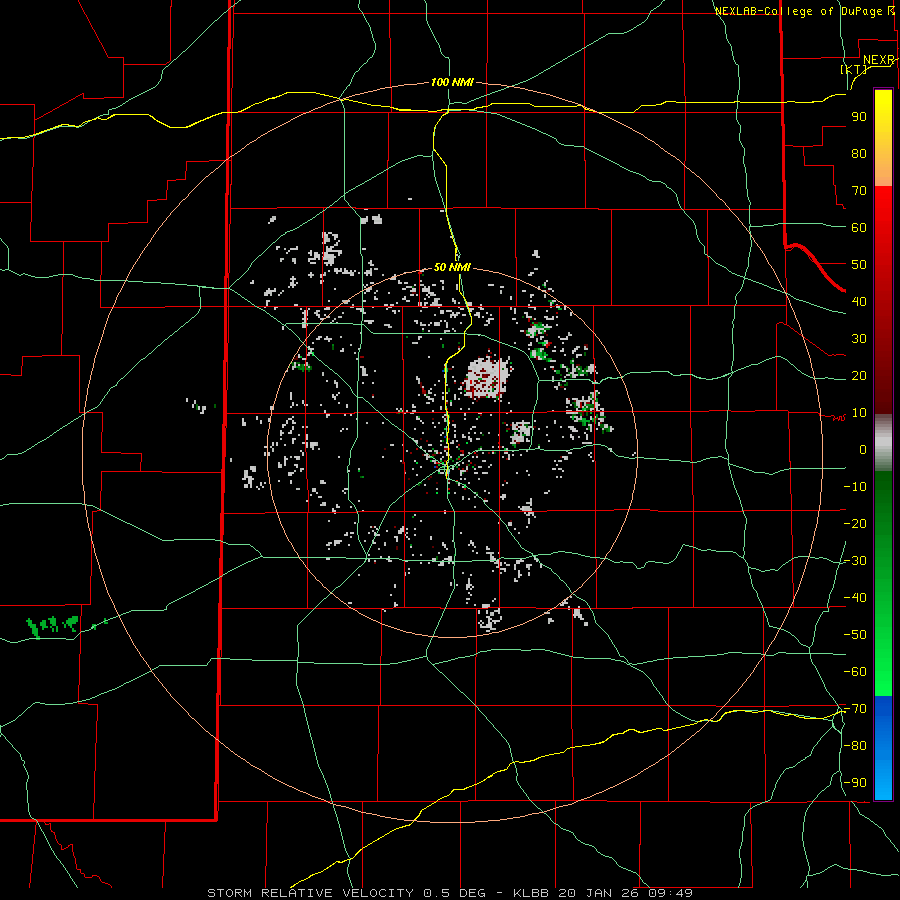Click the 0 scale value on the color bar
900x900 pixels.
click(863, 449)
